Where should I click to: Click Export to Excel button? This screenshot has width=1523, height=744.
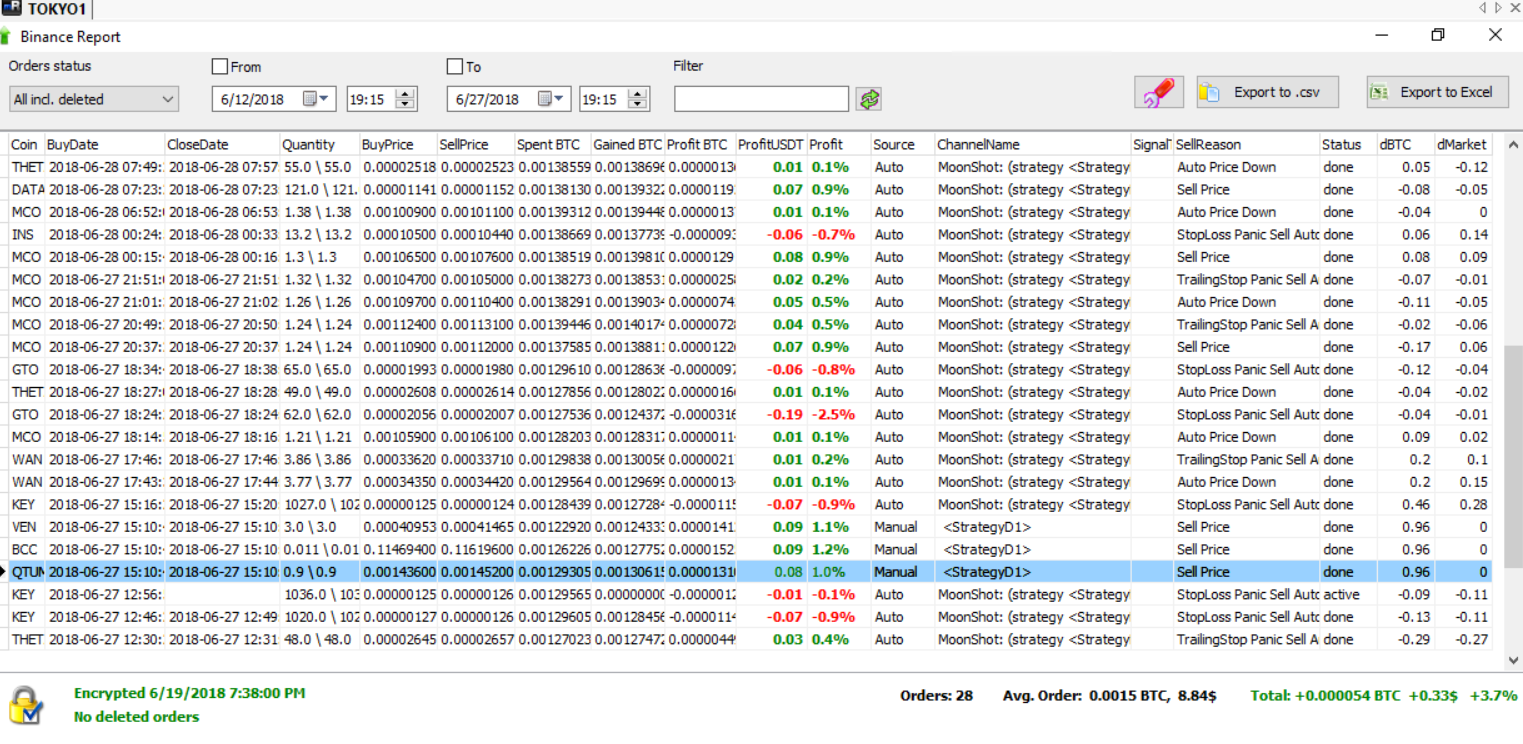point(1436,92)
